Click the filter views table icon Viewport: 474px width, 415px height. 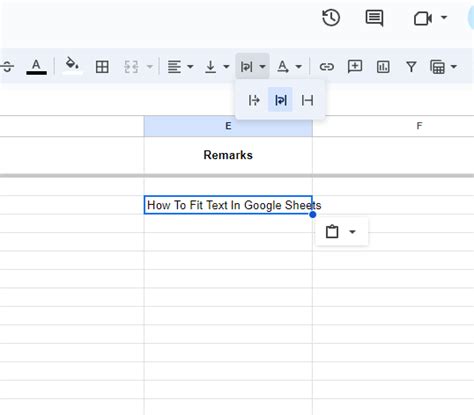(437, 67)
